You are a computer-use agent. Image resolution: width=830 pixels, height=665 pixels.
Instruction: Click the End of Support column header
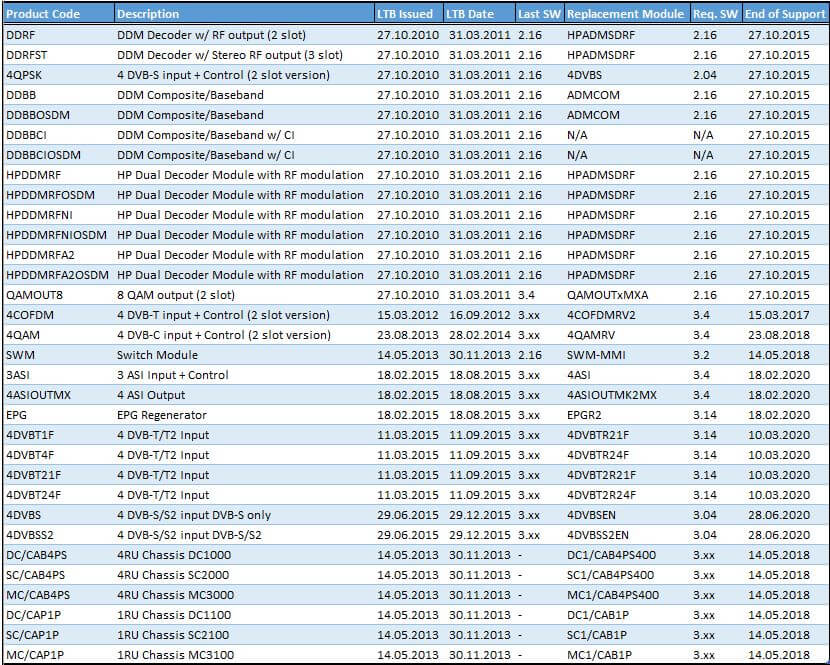[785, 14]
